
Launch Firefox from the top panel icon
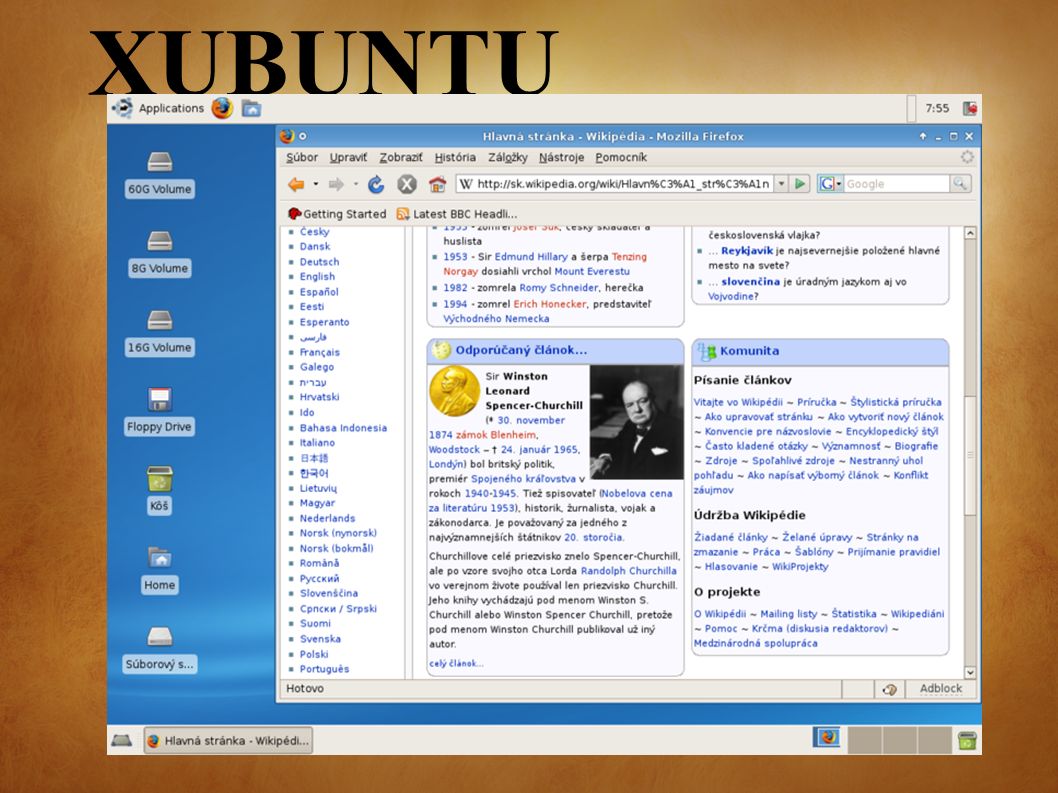(x=222, y=108)
